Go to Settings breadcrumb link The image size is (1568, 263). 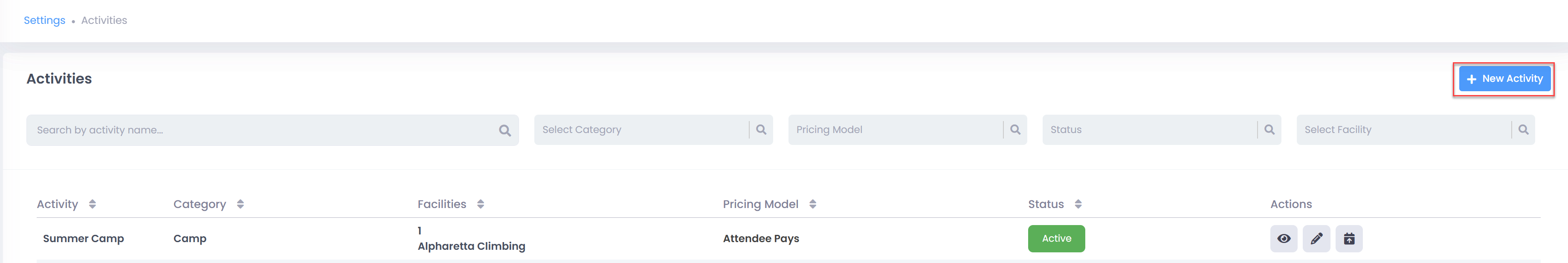pos(44,20)
